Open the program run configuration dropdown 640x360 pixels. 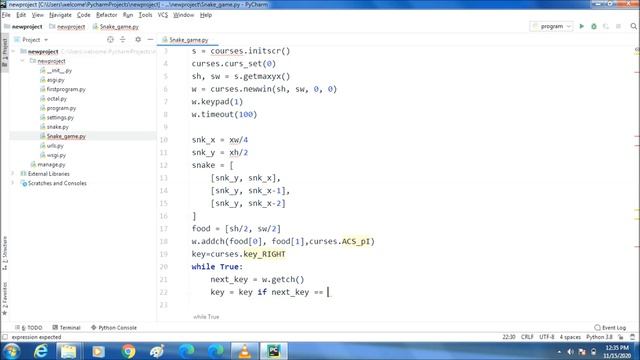tap(551, 27)
